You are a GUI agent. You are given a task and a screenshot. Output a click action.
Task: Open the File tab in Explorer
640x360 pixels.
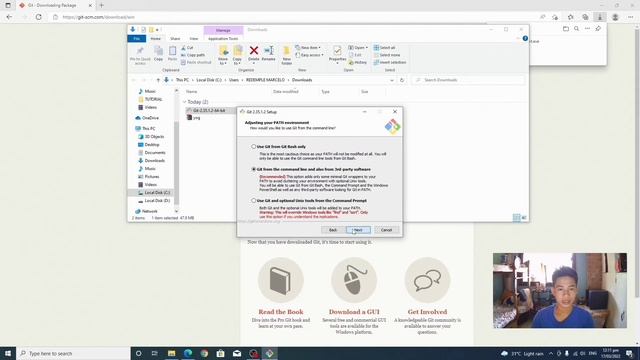(137, 38)
